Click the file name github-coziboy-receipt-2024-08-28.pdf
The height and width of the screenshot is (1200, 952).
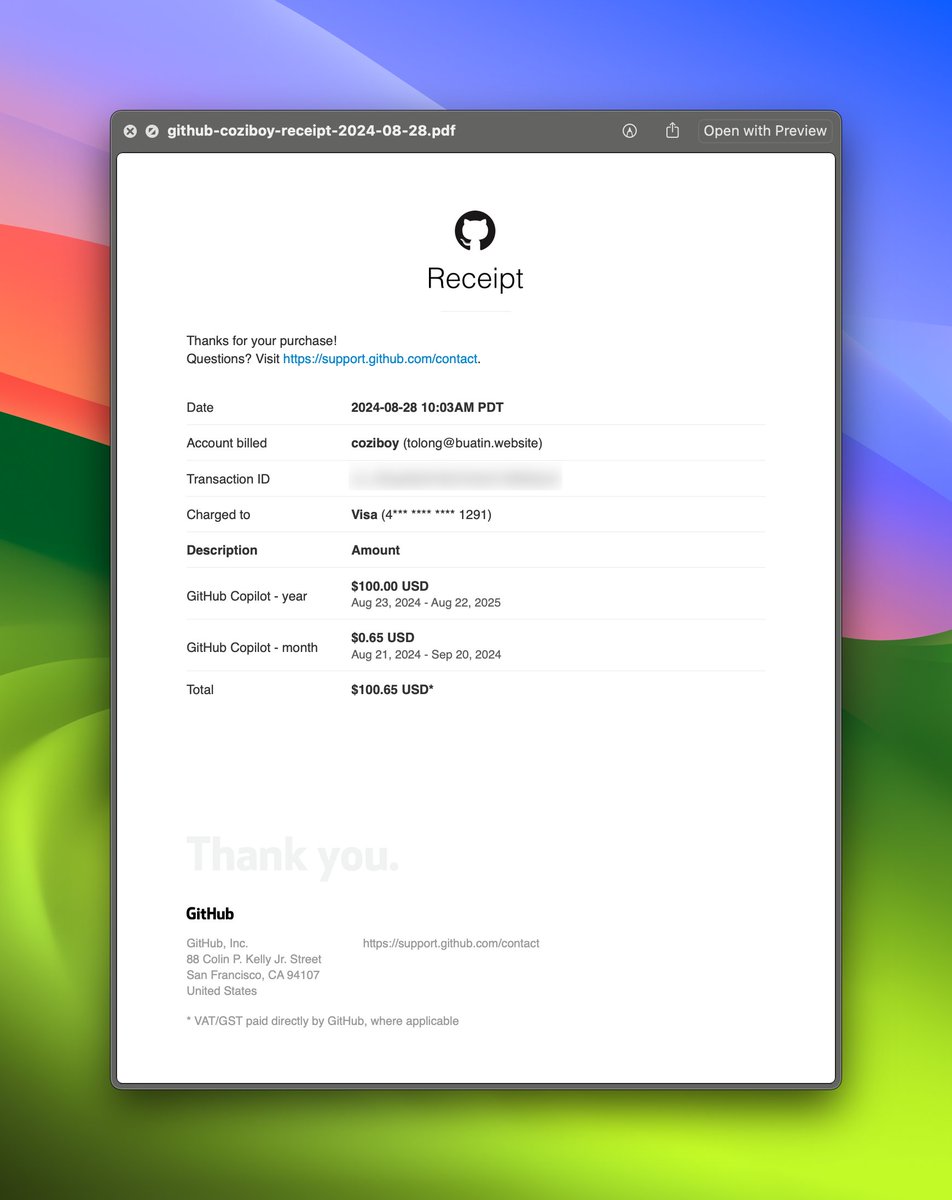click(311, 131)
